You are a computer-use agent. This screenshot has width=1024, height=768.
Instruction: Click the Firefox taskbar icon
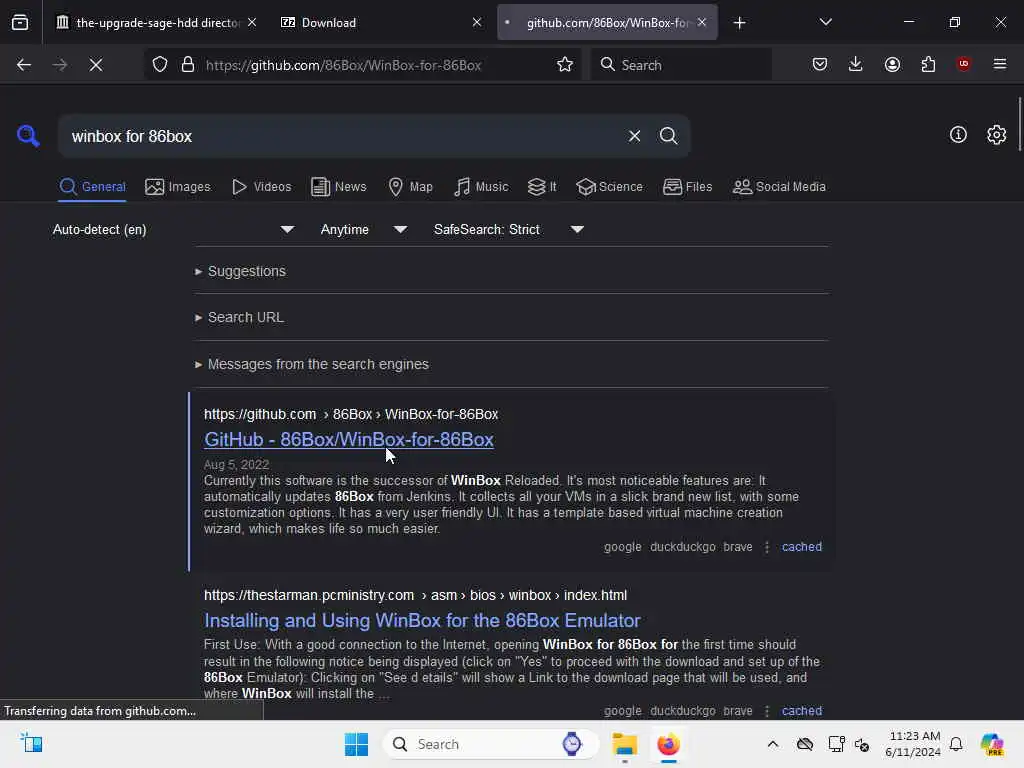pos(668,744)
